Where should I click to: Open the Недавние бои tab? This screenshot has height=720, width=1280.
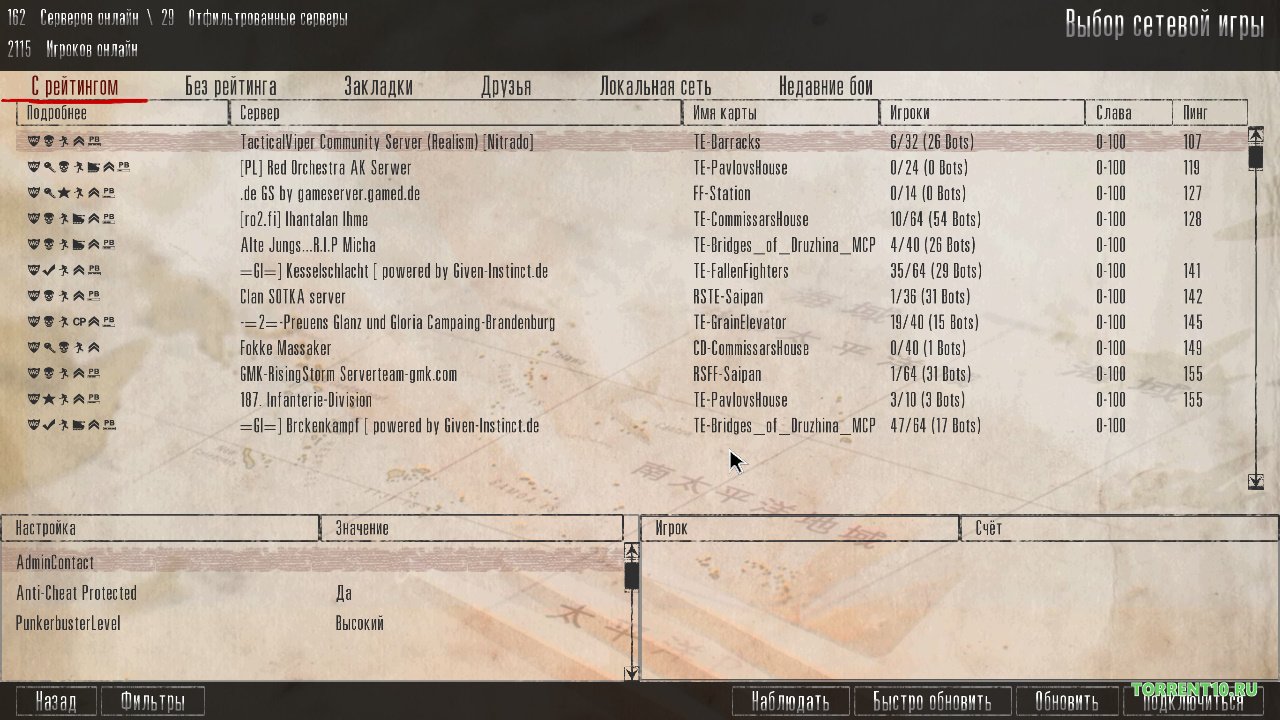click(825, 87)
